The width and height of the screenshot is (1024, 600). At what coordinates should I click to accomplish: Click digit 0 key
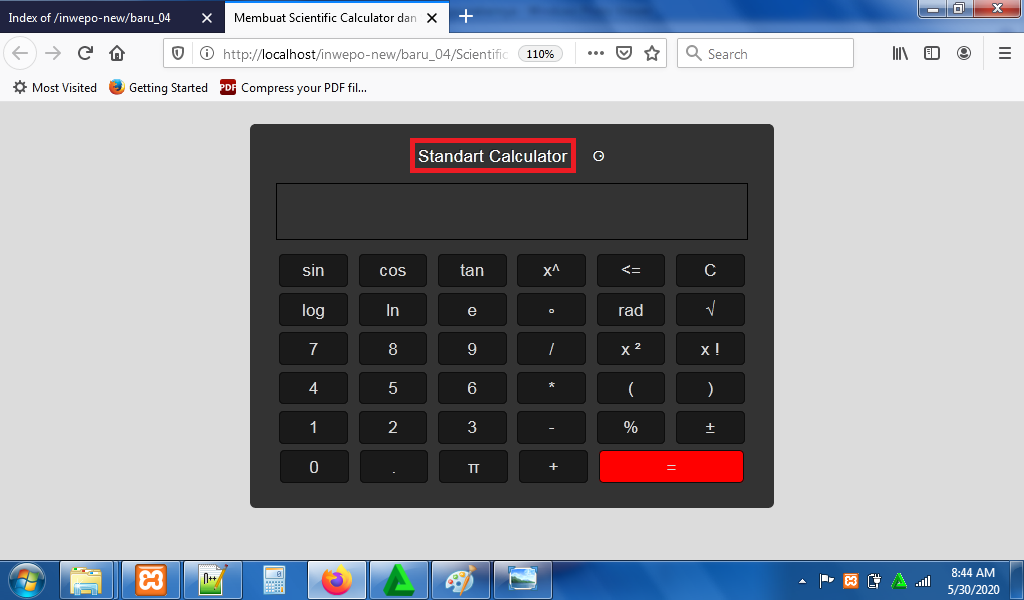click(x=314, y=467)
